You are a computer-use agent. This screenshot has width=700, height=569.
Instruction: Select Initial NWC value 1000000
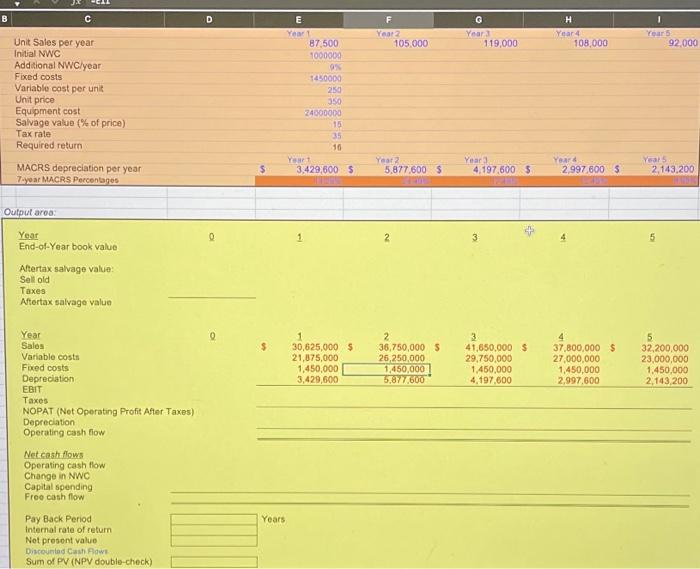click(x=325, y=56)
